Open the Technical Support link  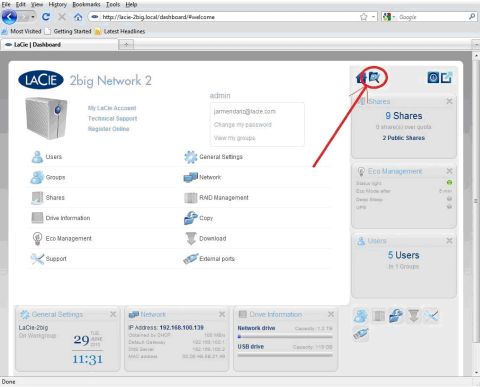(x=112, y=118)
